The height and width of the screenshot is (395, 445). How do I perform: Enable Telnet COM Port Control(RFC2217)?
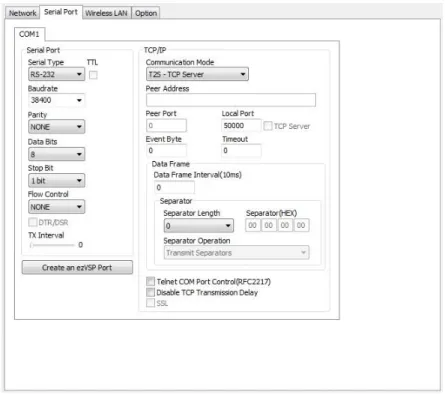click(150, 282)
